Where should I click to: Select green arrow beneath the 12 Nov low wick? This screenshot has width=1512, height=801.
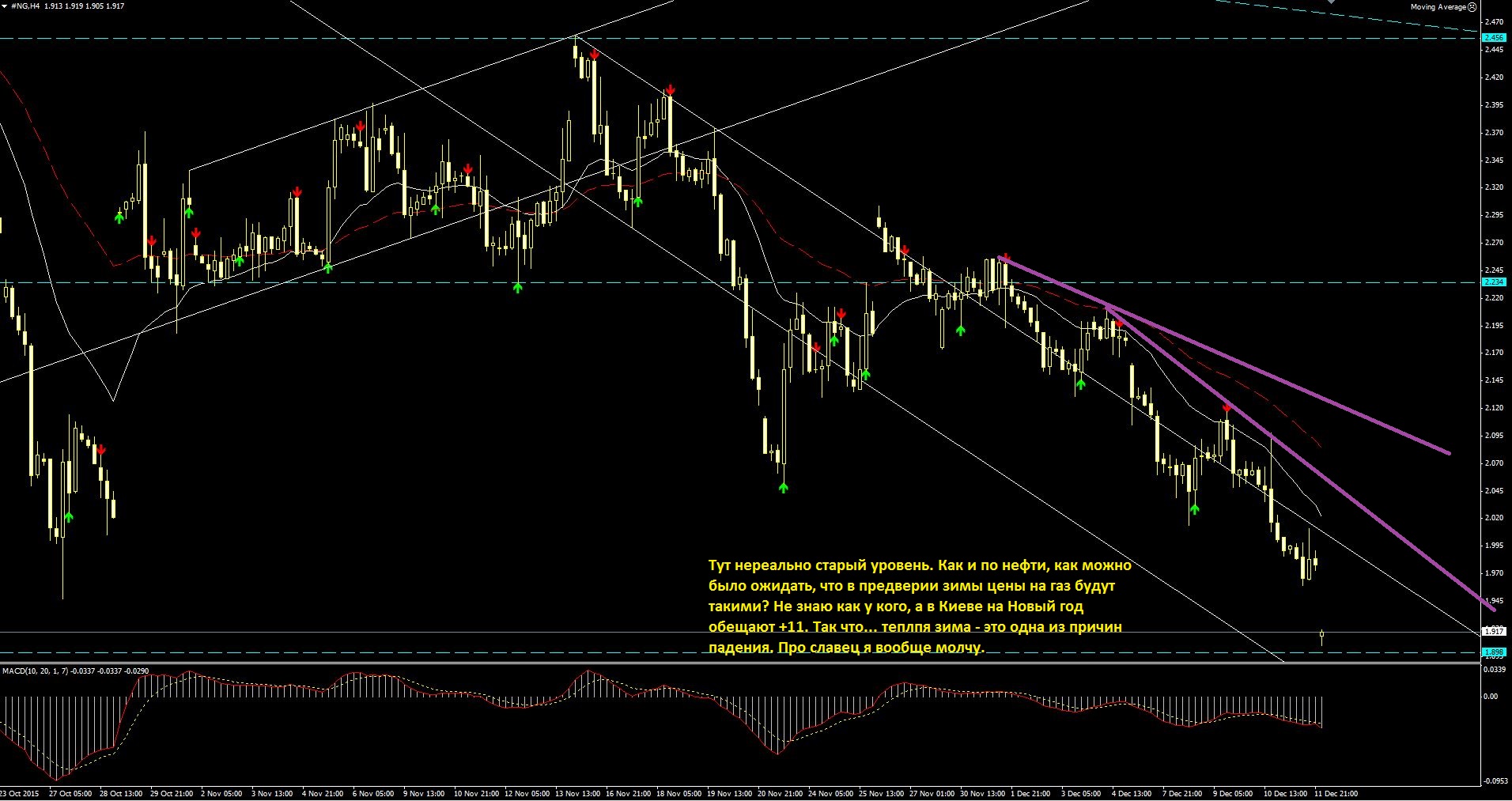(518, 288)
